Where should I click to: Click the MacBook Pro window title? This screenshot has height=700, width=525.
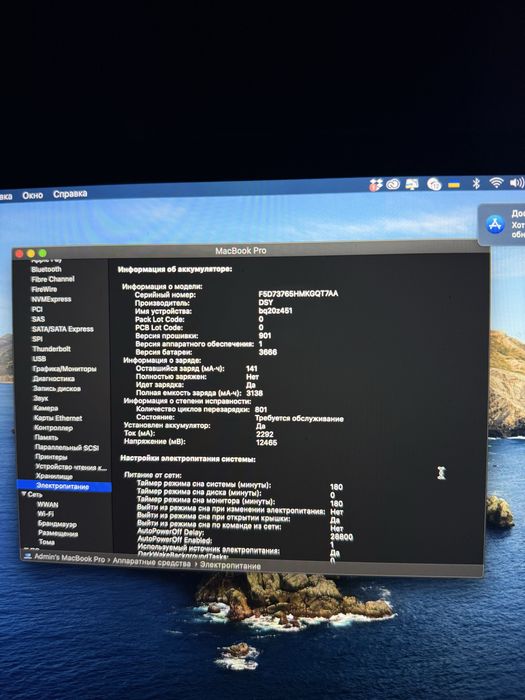tap(241, 250)
